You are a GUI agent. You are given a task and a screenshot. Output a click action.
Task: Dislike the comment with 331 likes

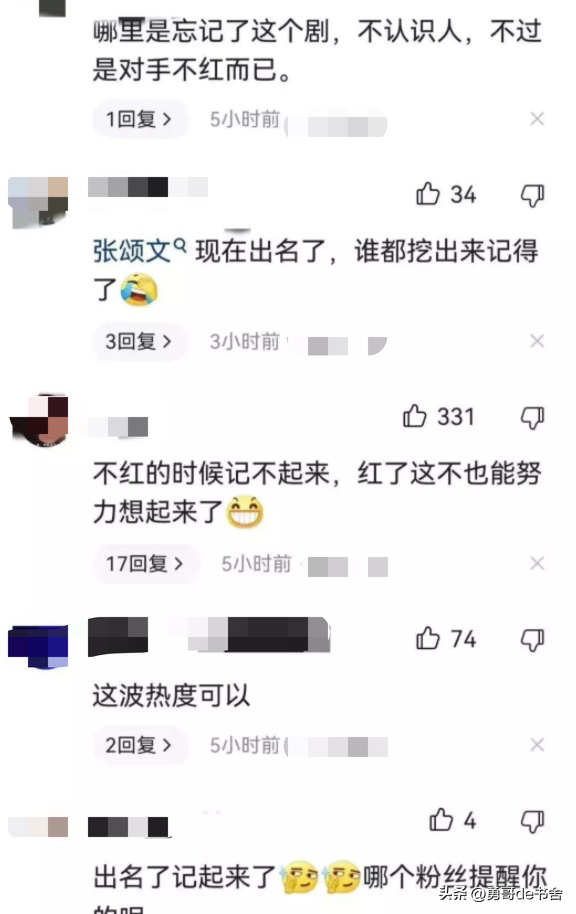pyautogui.click(x=532, y=418)
